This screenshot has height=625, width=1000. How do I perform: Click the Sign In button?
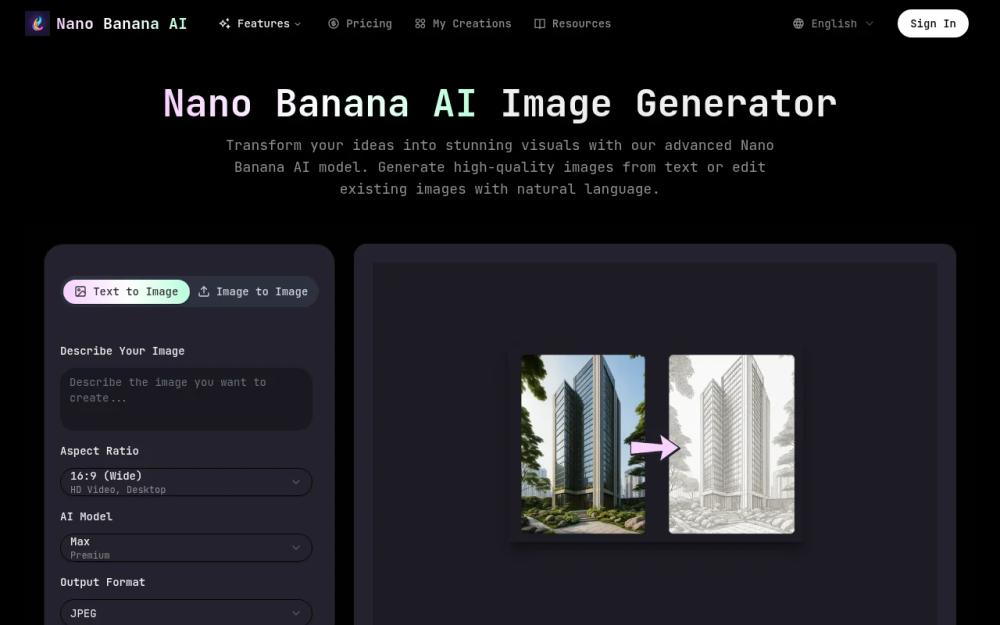click(x=933, y=24)
